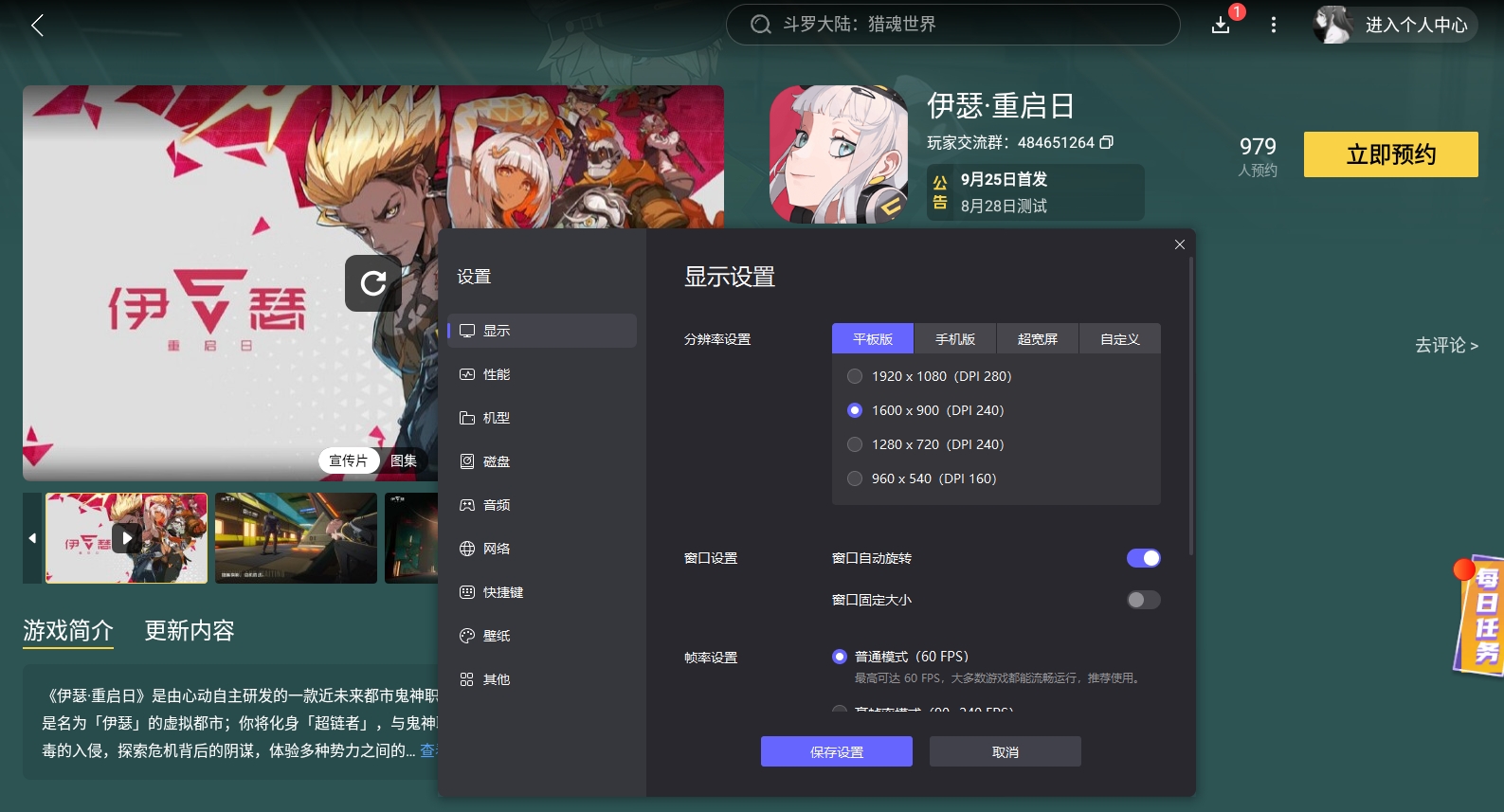Open the downloads icon with badge

[x=1222, y=24]
